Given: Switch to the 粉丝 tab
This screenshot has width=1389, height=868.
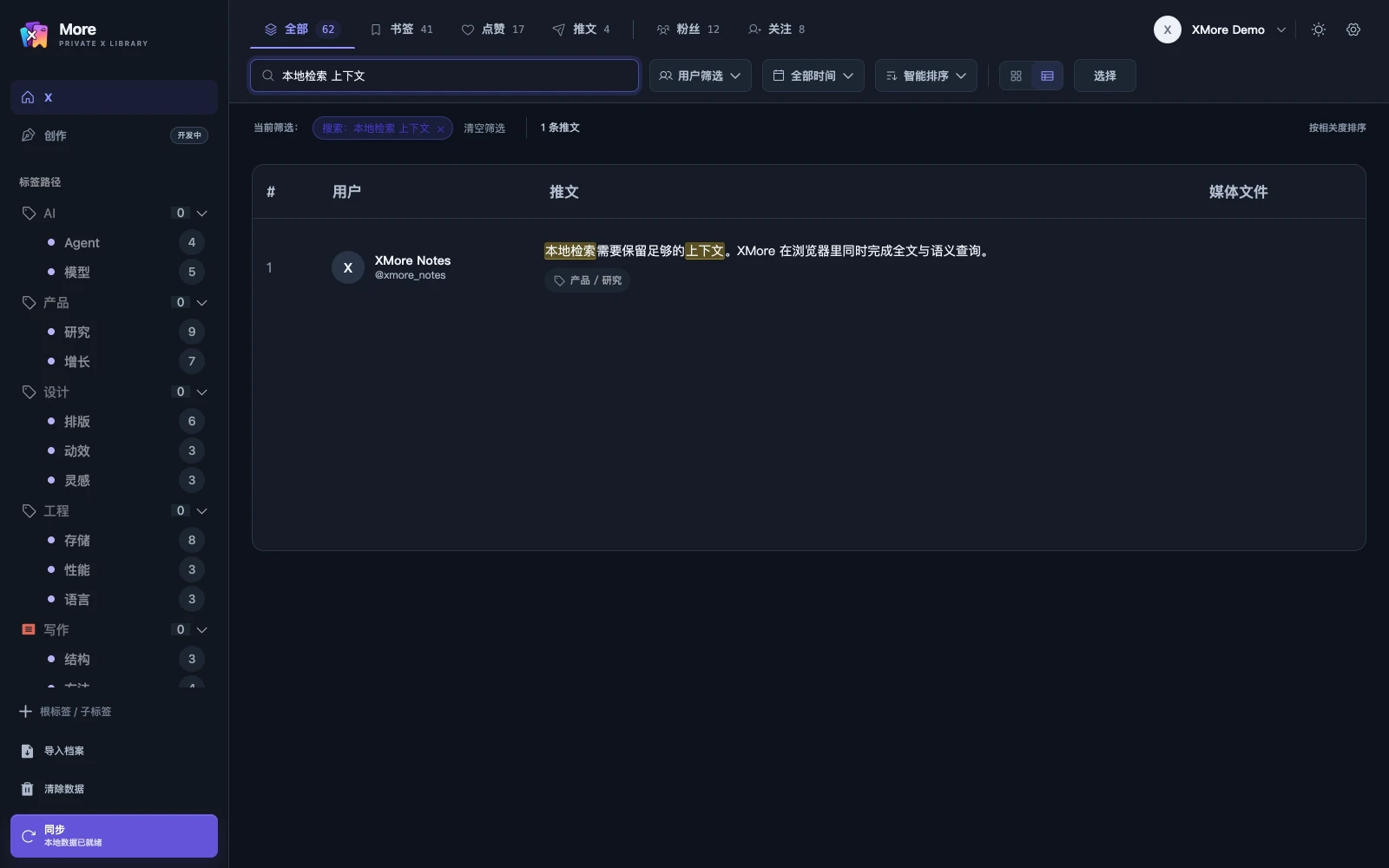Looking at the screenshot, I should [x=688, y=30].
